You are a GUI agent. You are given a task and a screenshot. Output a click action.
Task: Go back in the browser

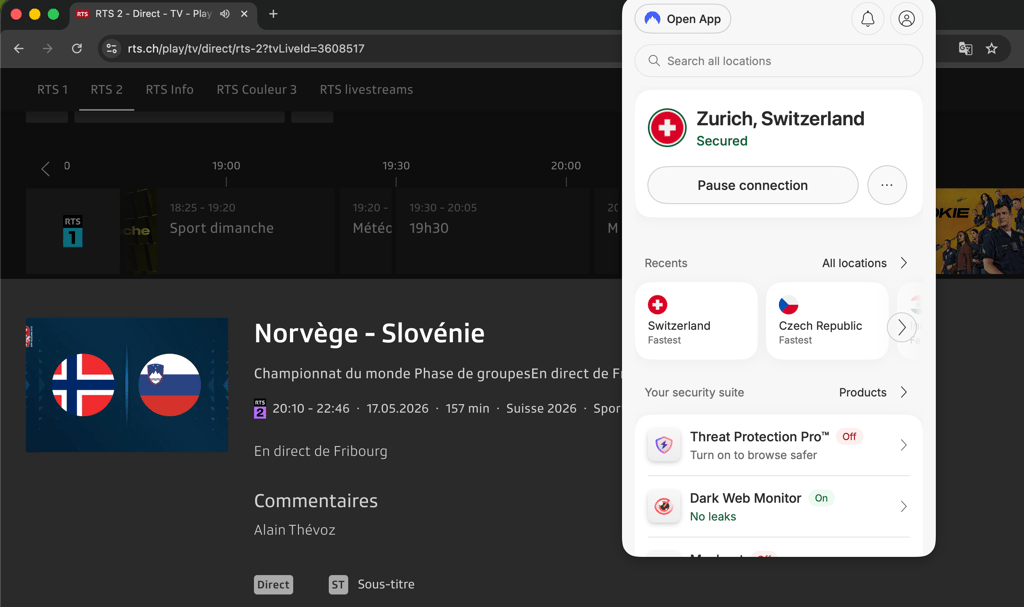click(18, 48)
